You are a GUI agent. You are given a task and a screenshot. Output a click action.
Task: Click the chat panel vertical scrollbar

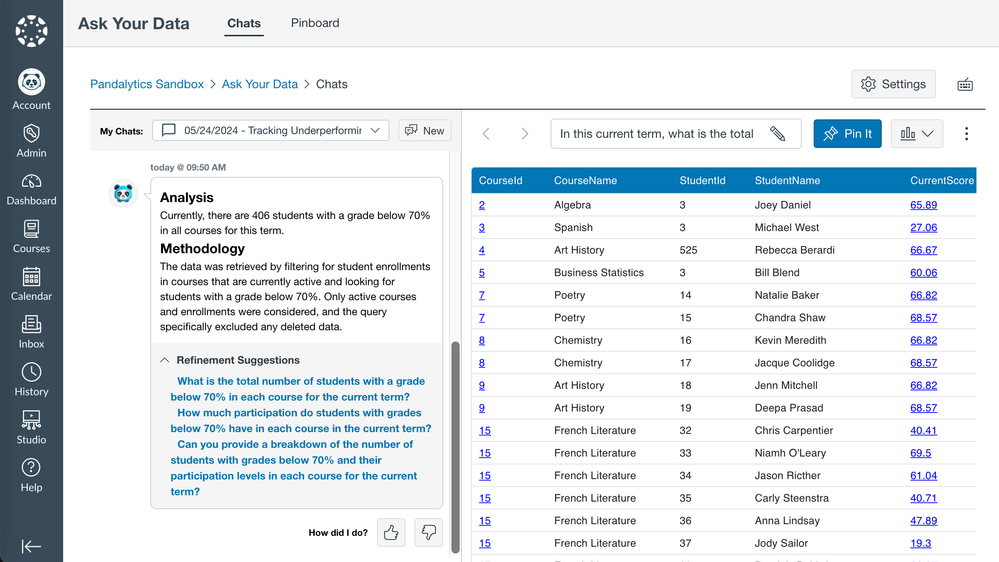point(456,440)
